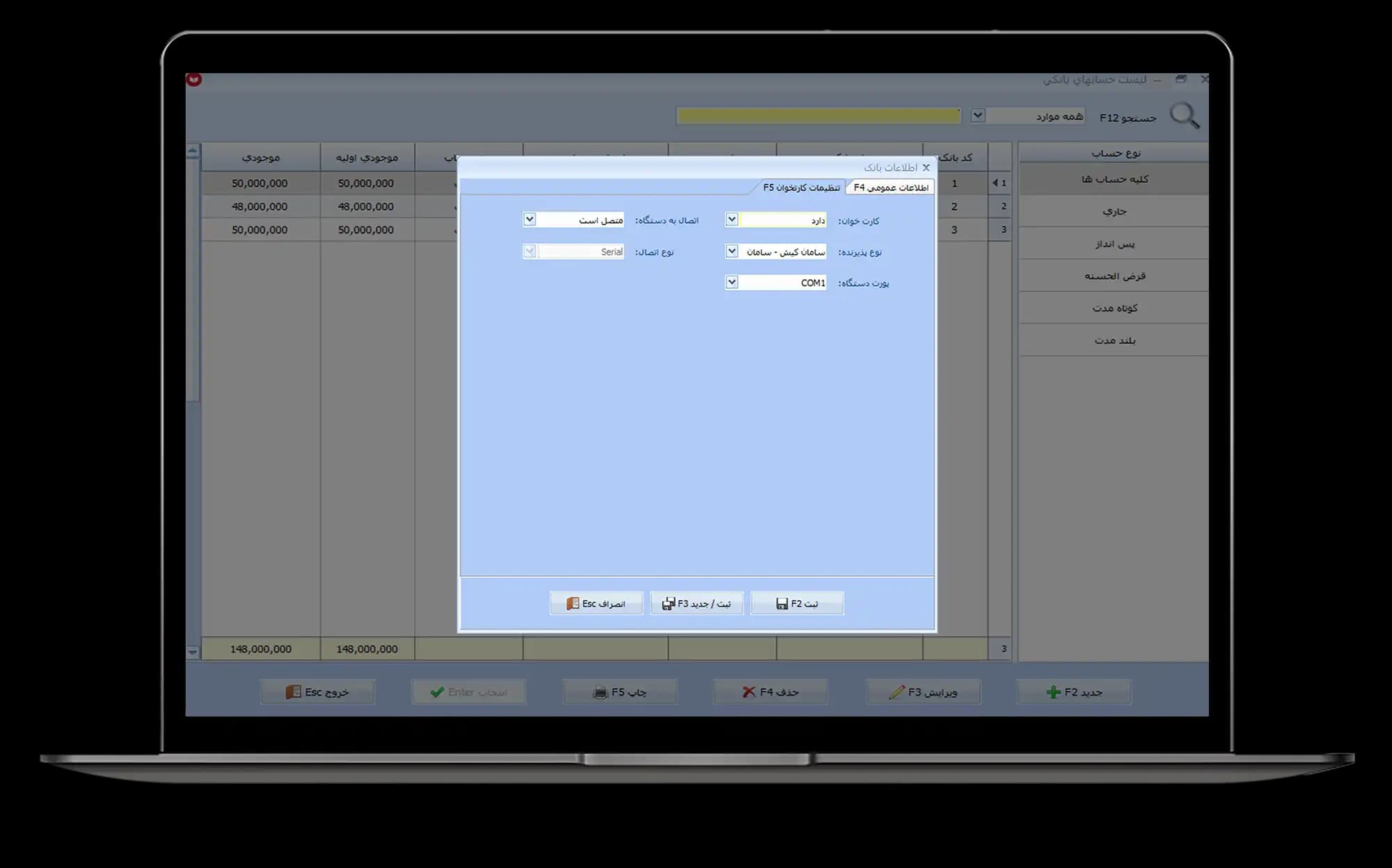Open the نوع اتصال Serial dropdown
The width and height of the screenshot is (1392, 868).
click(x=530, y=251)
